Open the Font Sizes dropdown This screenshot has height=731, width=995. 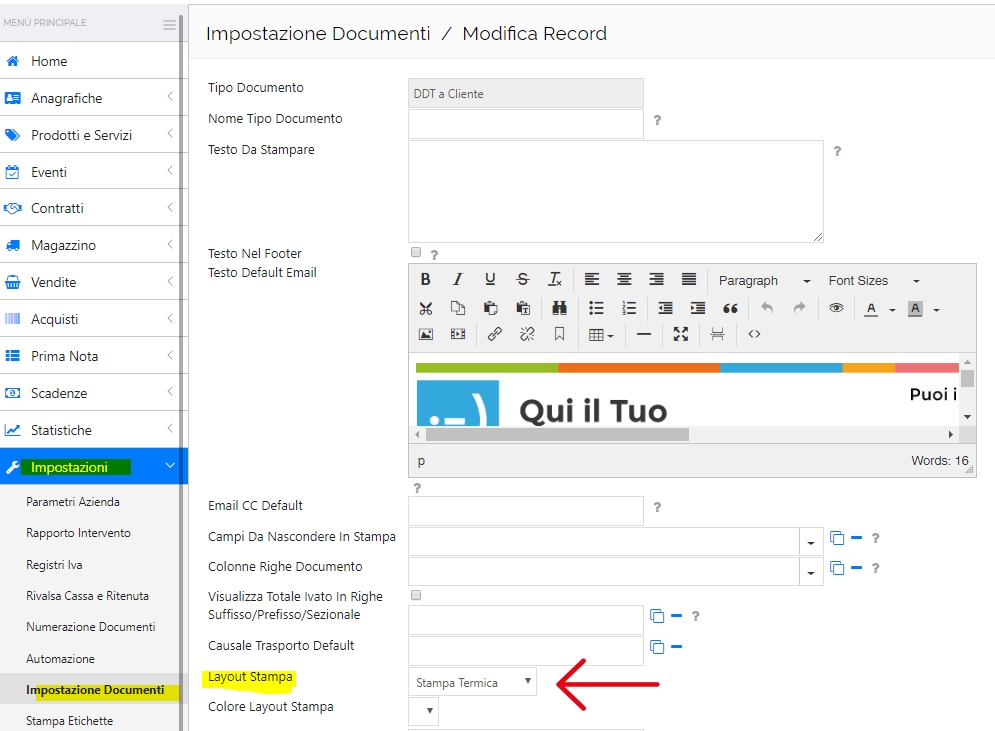pyautogui.click(x=873, y=280)
